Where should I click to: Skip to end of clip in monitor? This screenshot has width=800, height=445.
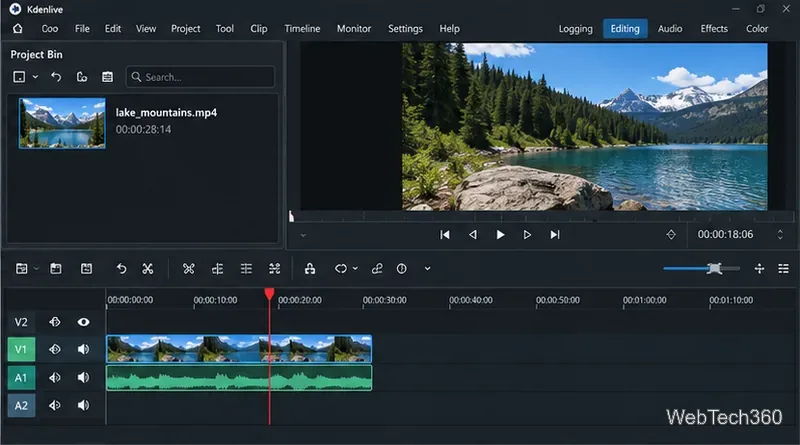[555, 235]
